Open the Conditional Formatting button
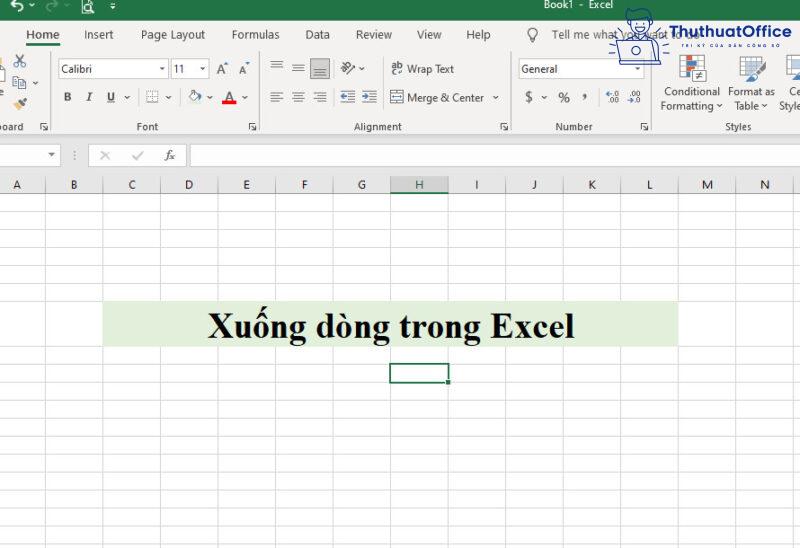The width and height of the screenshot is (800, 548). pos(691,85)
